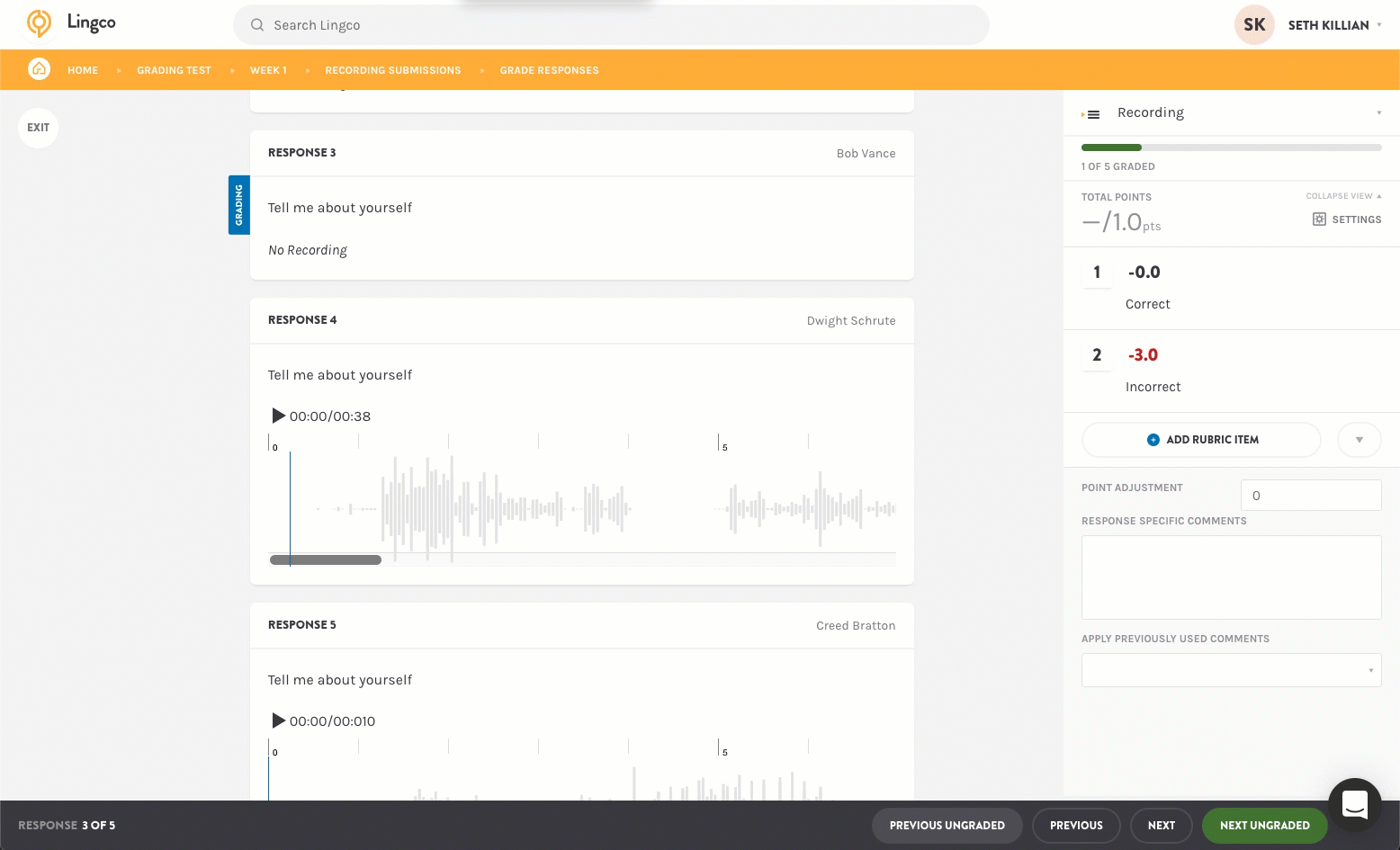Click the Lingco logo icon
This screenshot has height=850, width=1400.
coord(39,23)
